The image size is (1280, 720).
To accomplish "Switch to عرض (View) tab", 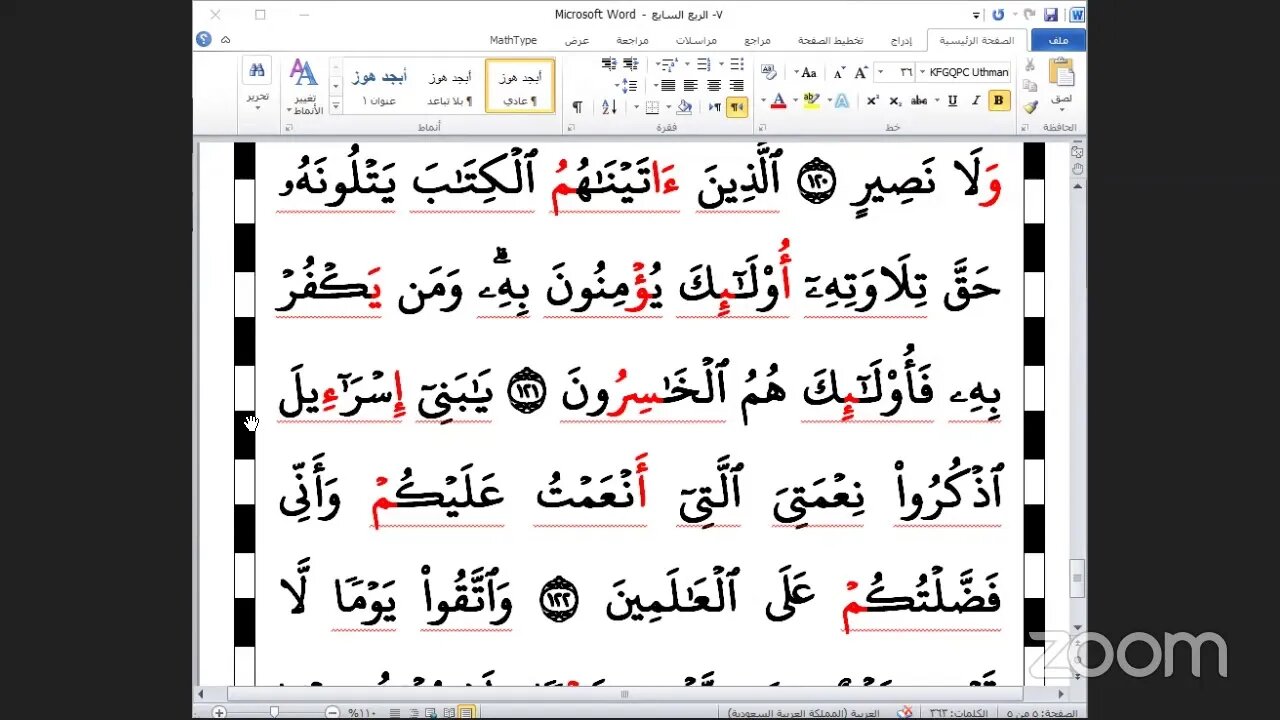I will [x=577, y=40].
